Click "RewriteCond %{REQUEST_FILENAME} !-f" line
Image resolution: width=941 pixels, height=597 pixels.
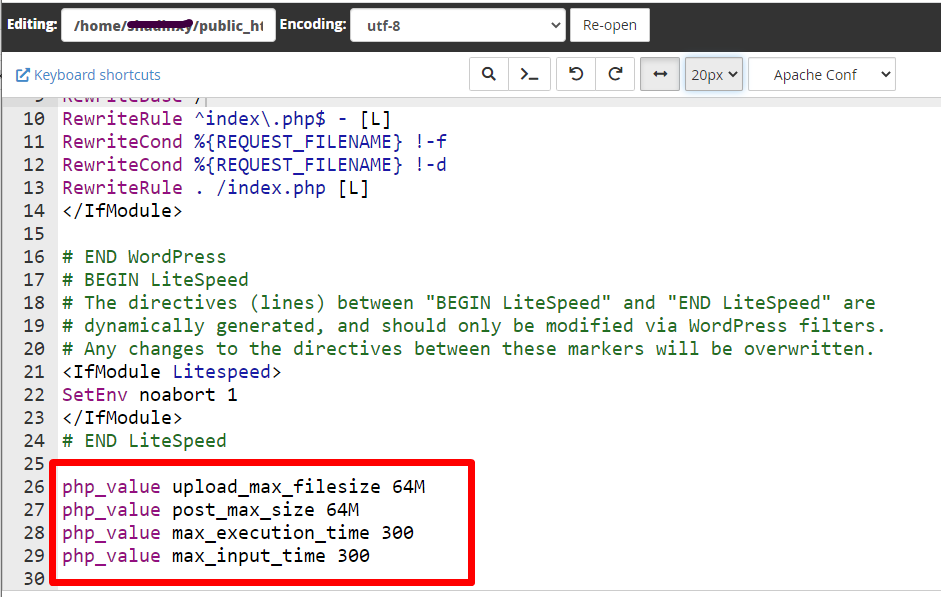point(254,142)
